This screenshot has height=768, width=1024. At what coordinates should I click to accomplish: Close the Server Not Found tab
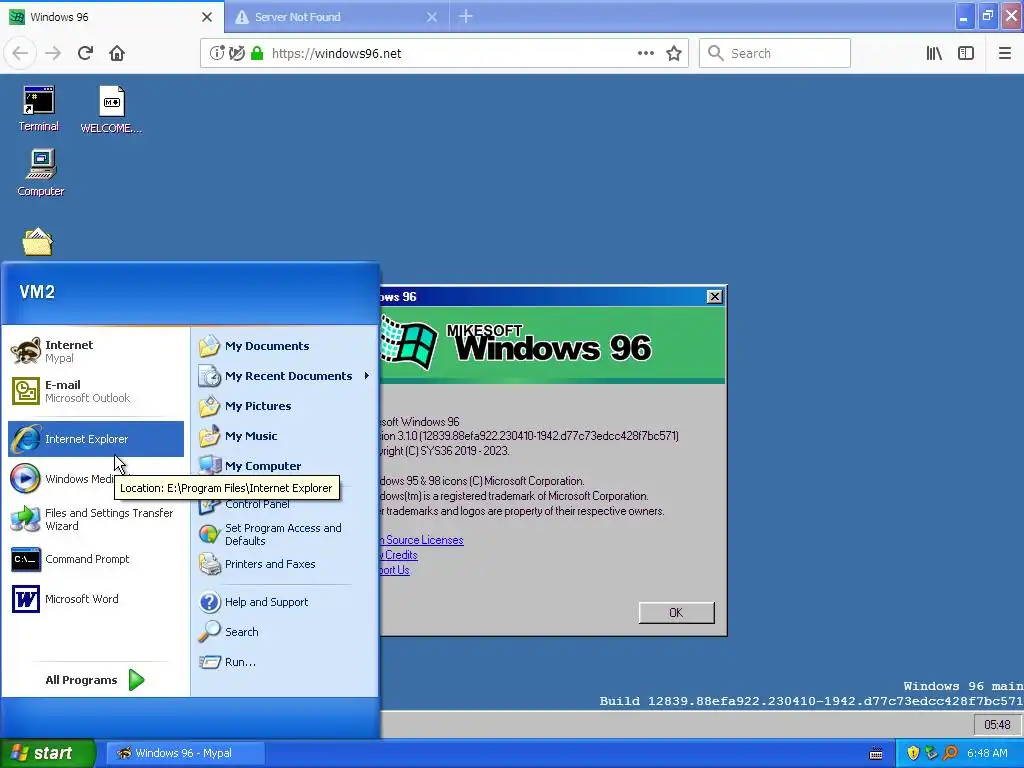(432, 17)
